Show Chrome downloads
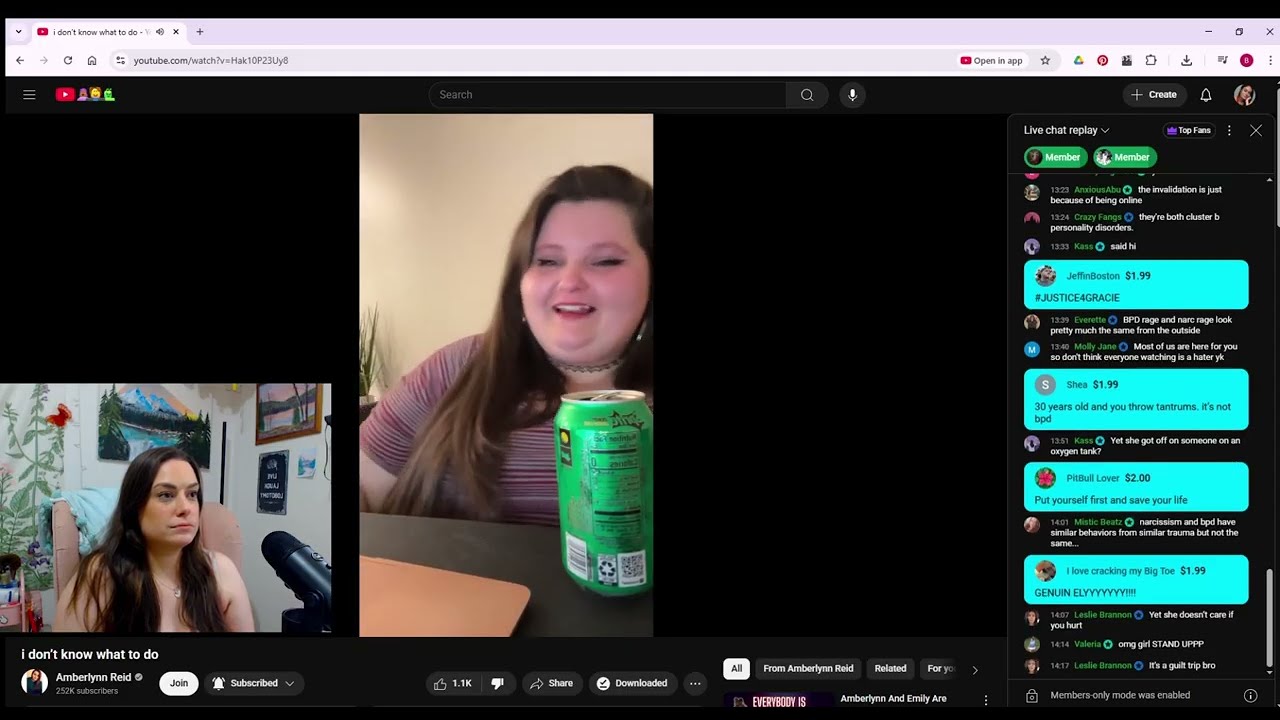 point(1186,60)
